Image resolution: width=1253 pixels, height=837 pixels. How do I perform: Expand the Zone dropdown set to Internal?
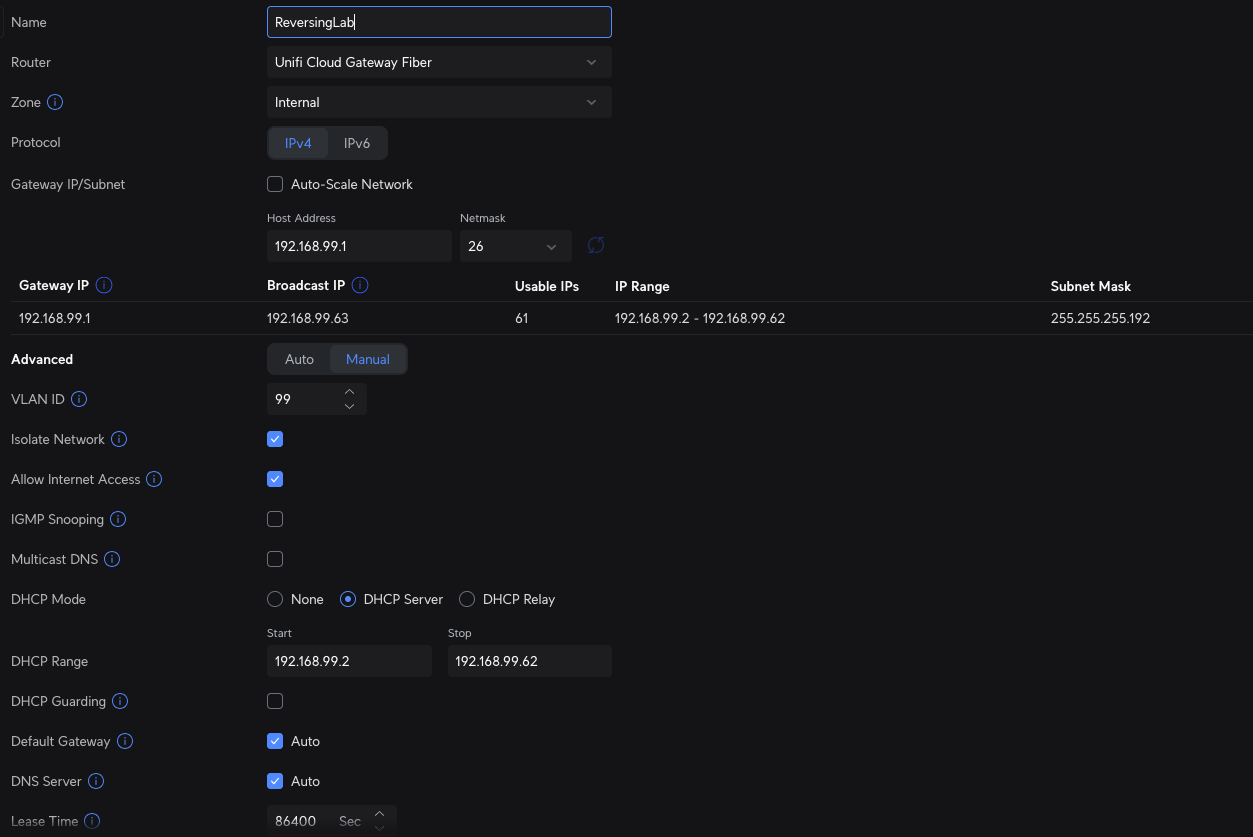439,102
